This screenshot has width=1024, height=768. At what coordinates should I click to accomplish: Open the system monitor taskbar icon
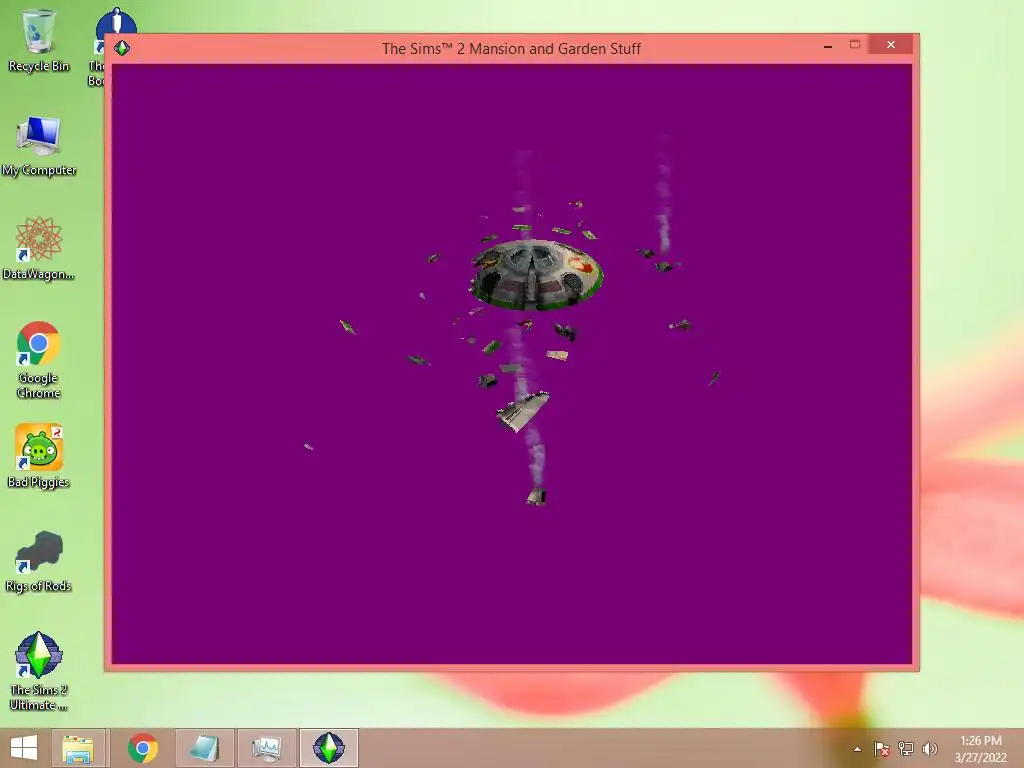(266, 748)
